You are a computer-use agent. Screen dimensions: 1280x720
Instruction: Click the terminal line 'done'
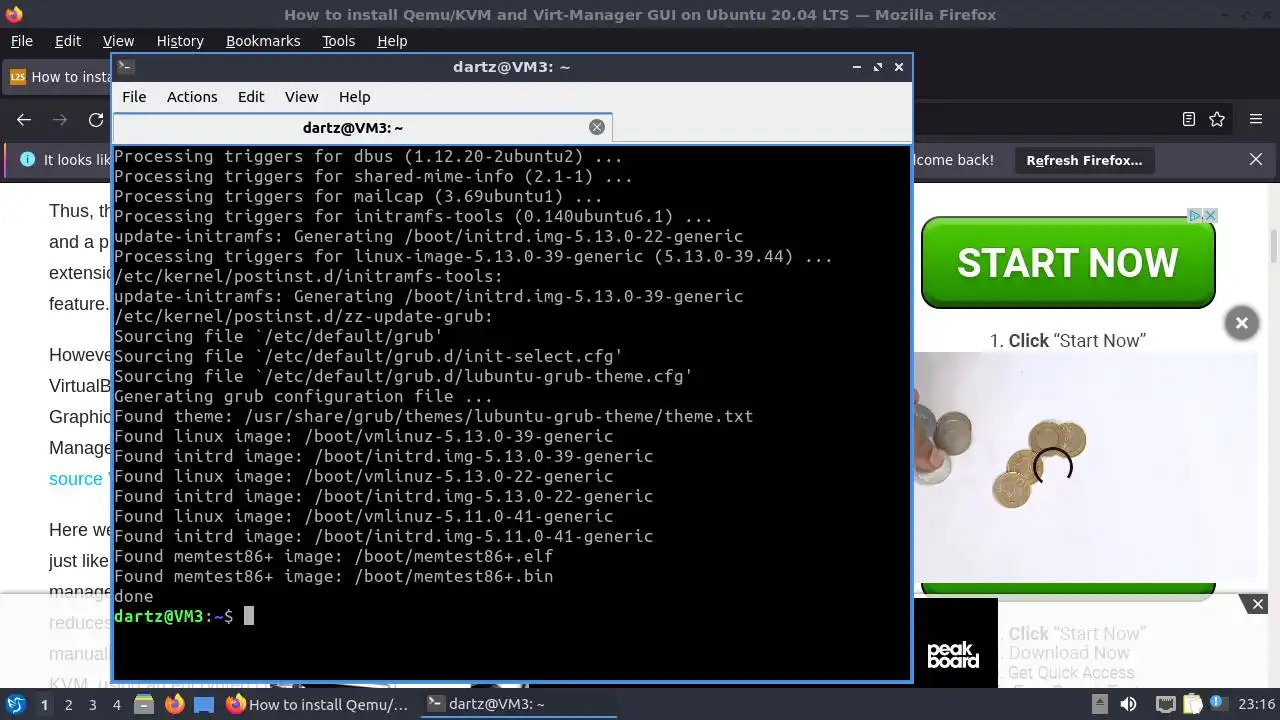134,596
